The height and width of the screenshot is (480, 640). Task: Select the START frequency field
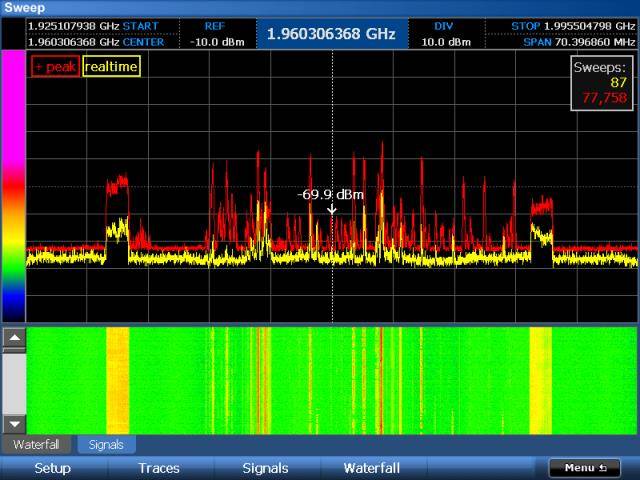point(92,26)
